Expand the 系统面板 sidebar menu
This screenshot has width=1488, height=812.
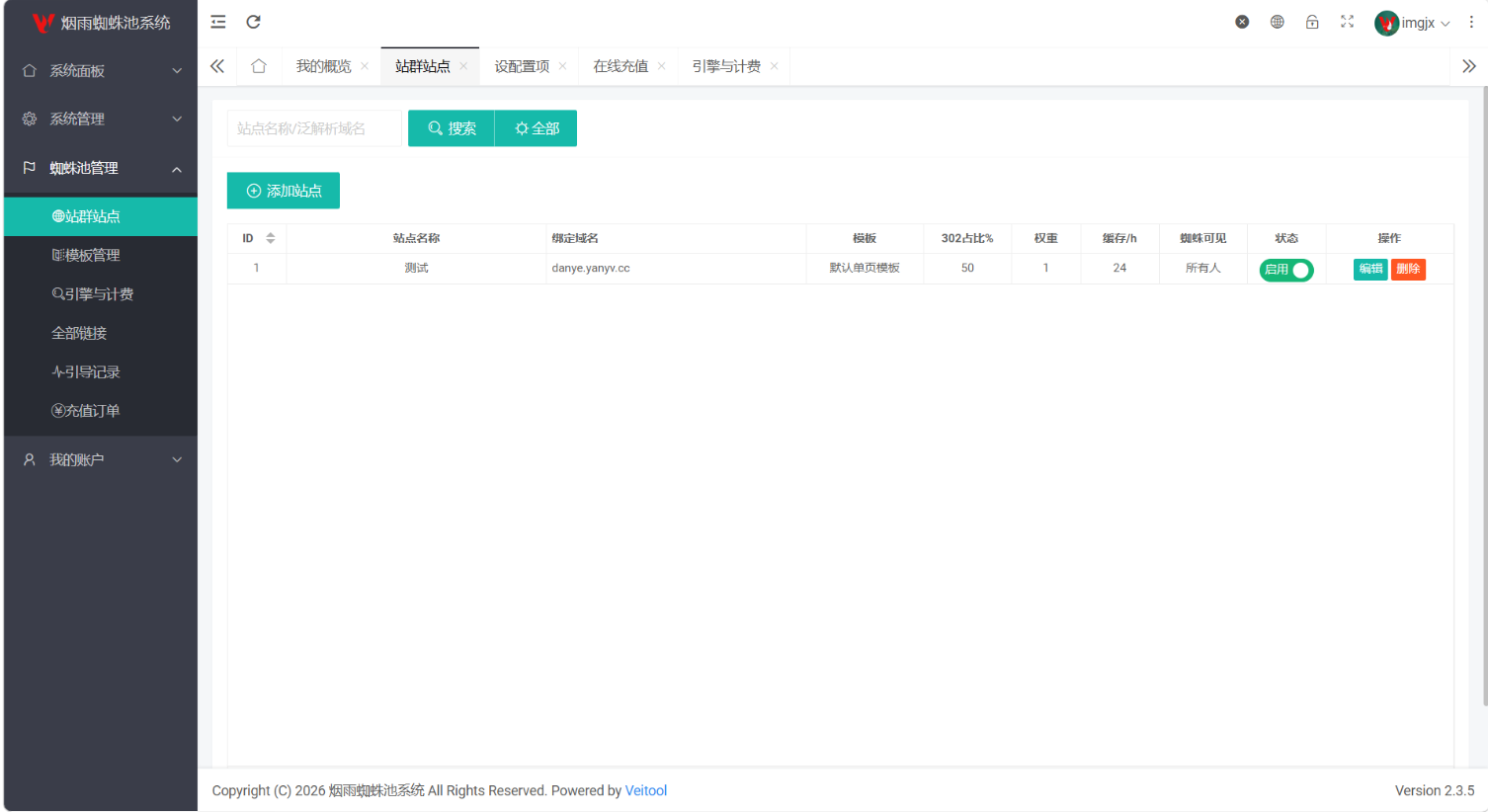click(101, 71)
